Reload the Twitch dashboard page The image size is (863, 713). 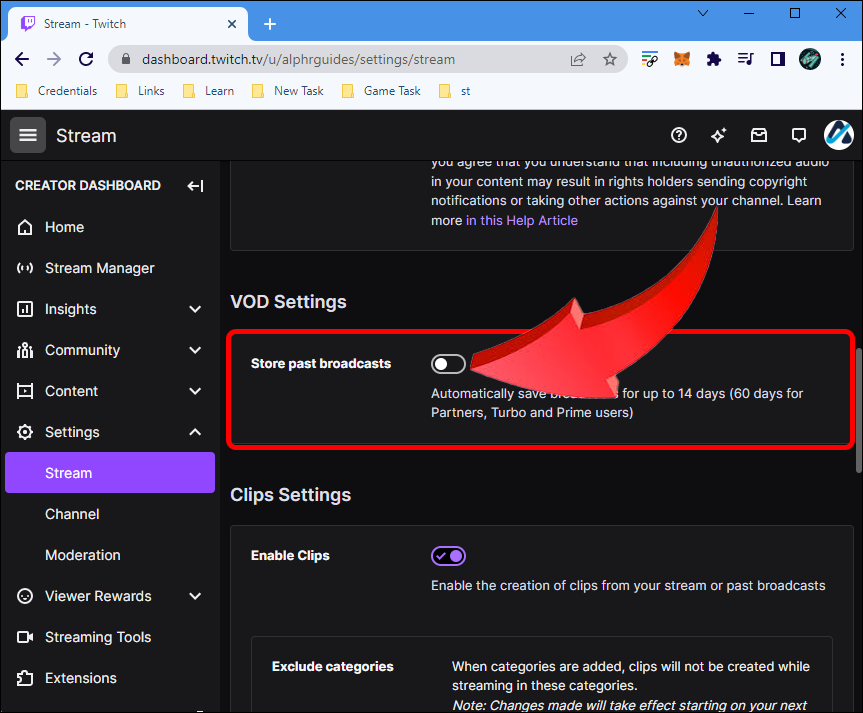pyautogui.click(x=86, y=59)
